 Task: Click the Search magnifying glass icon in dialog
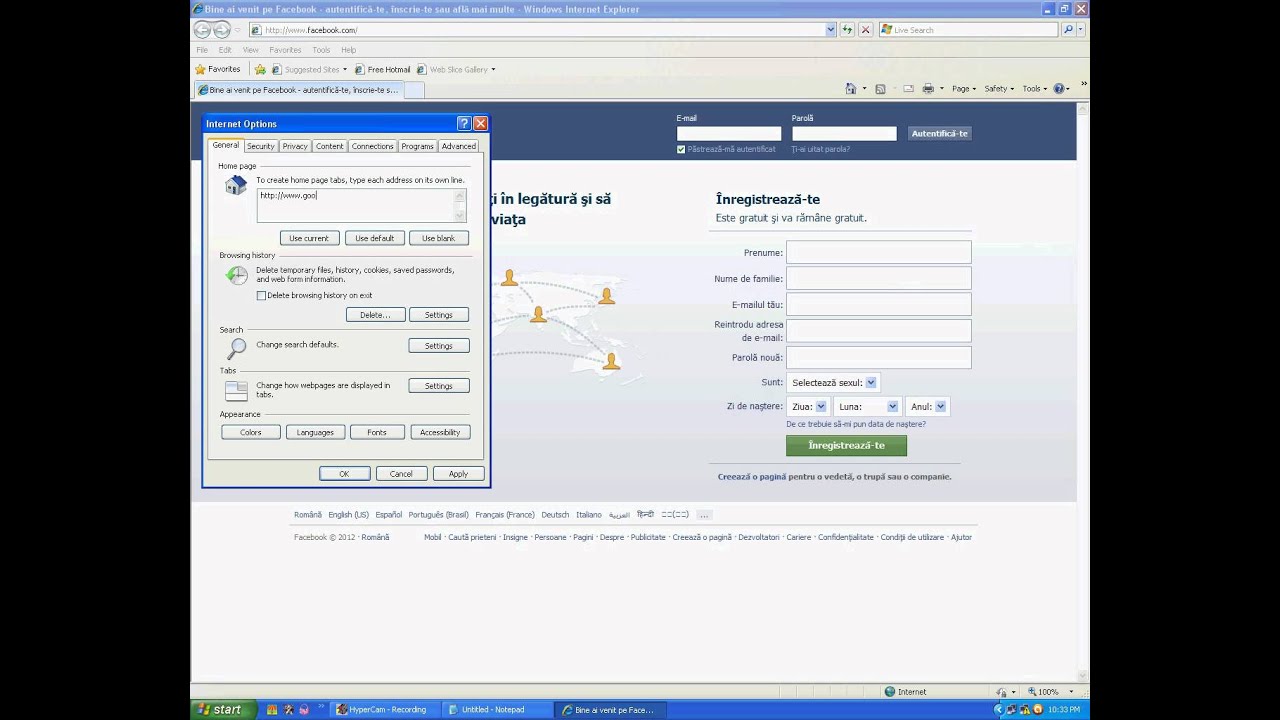point(236,348)
